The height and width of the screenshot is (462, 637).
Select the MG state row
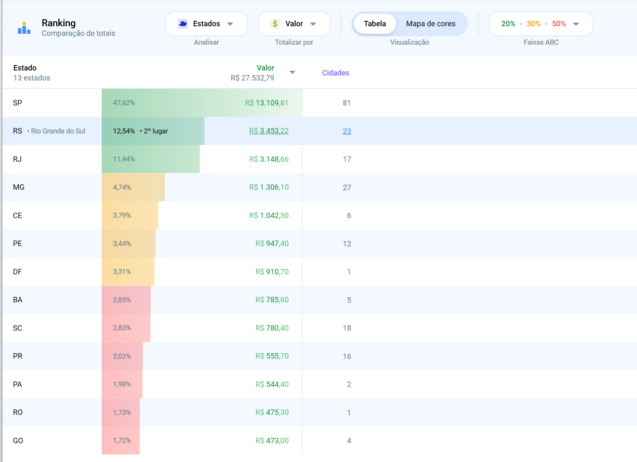(x=320, y=187)
